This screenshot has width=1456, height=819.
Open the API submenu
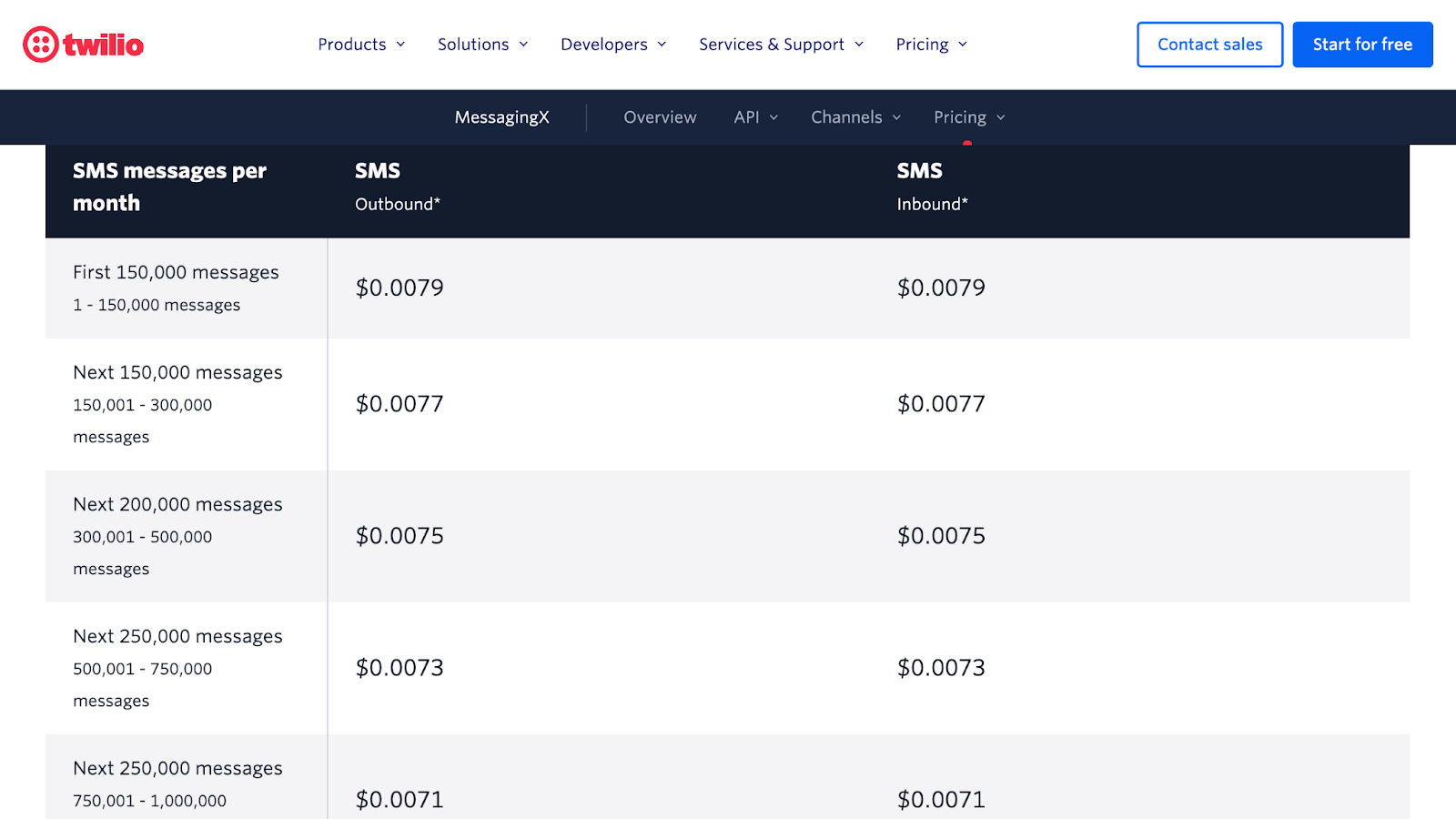[746, 117]
